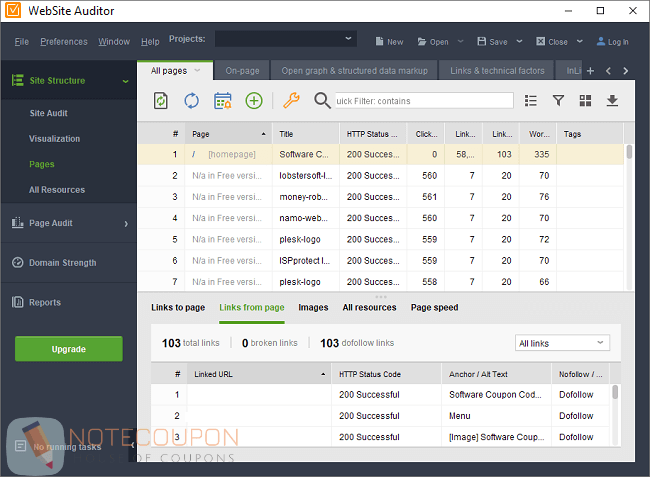Select the row titled namo-web...
This screenshot has height=477, width=650.
click(x=381, y=218)
